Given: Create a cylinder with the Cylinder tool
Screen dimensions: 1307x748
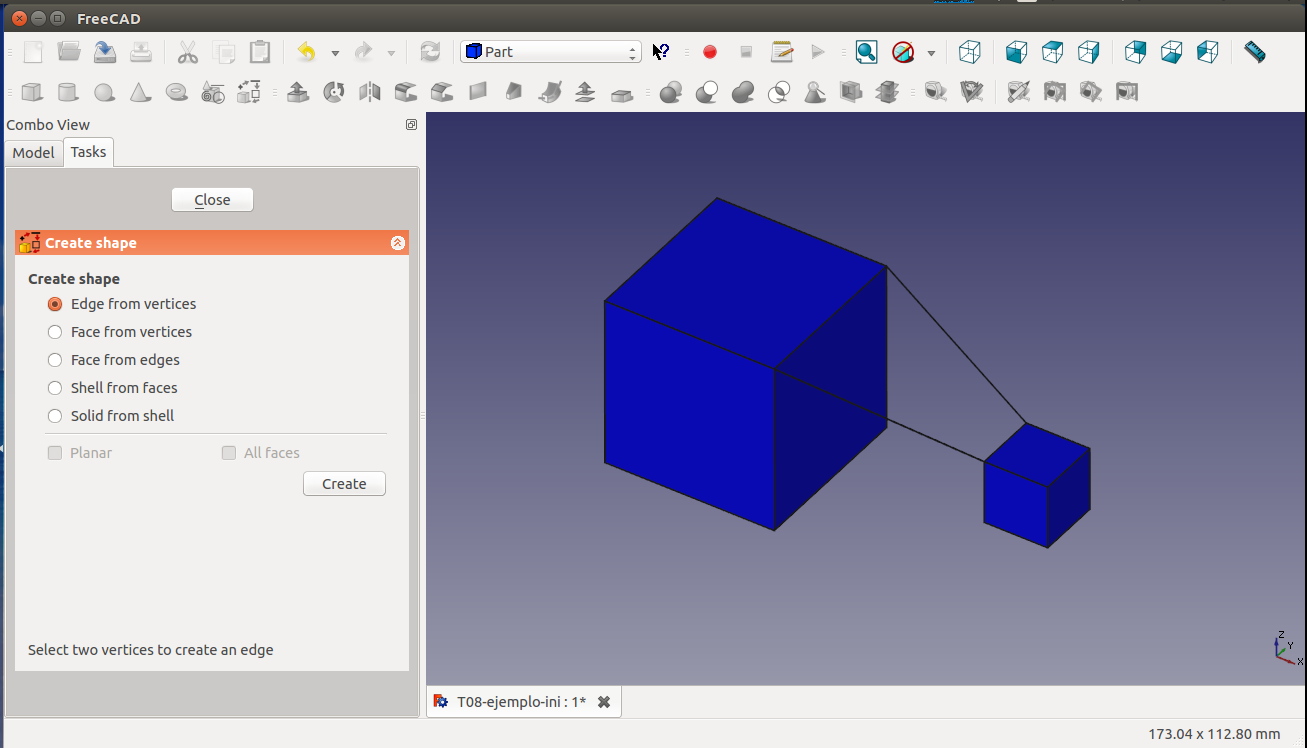Looking at the screenshot, I should 68,93.
